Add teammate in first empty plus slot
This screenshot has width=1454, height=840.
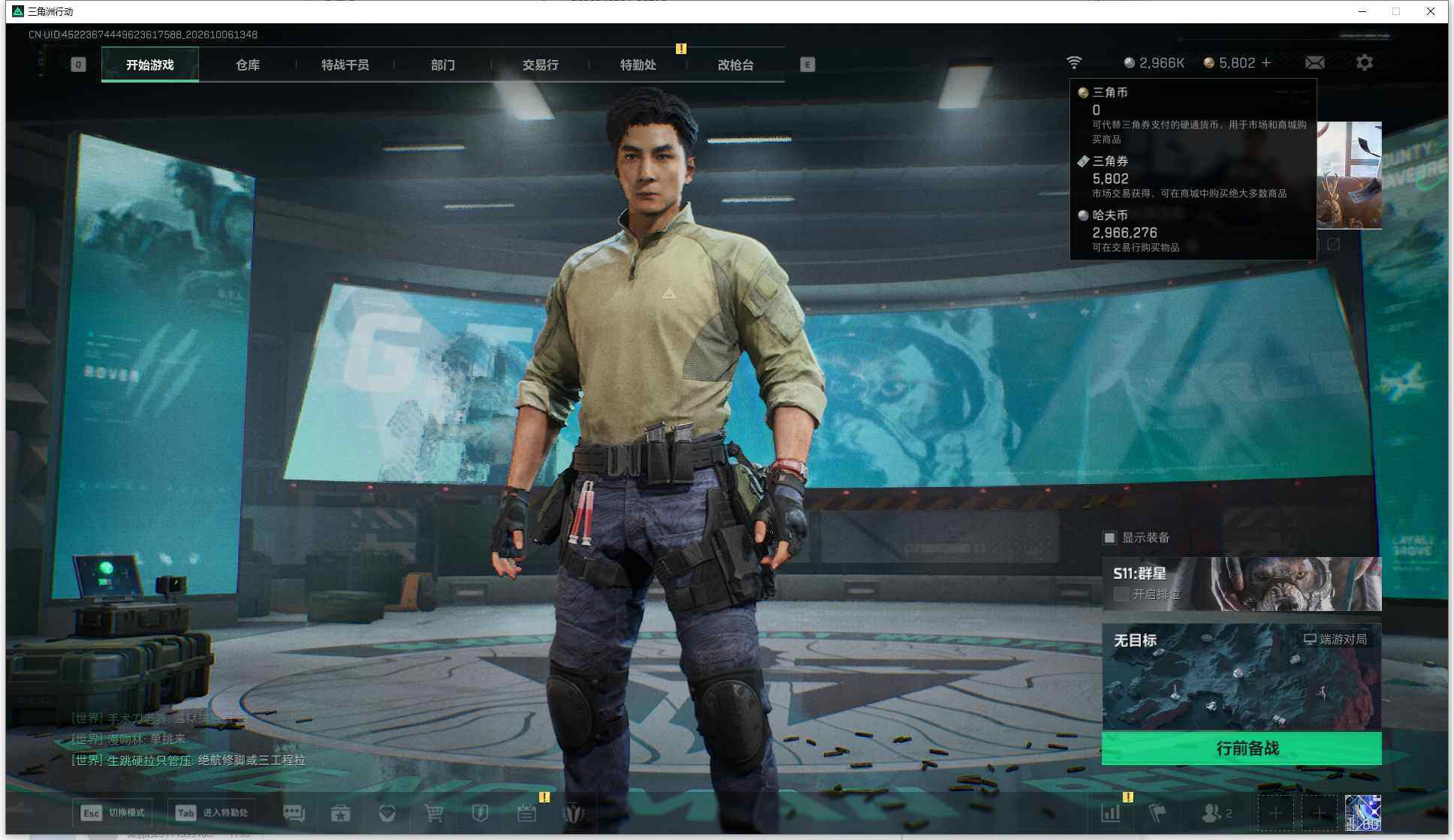coord(1275,813)
